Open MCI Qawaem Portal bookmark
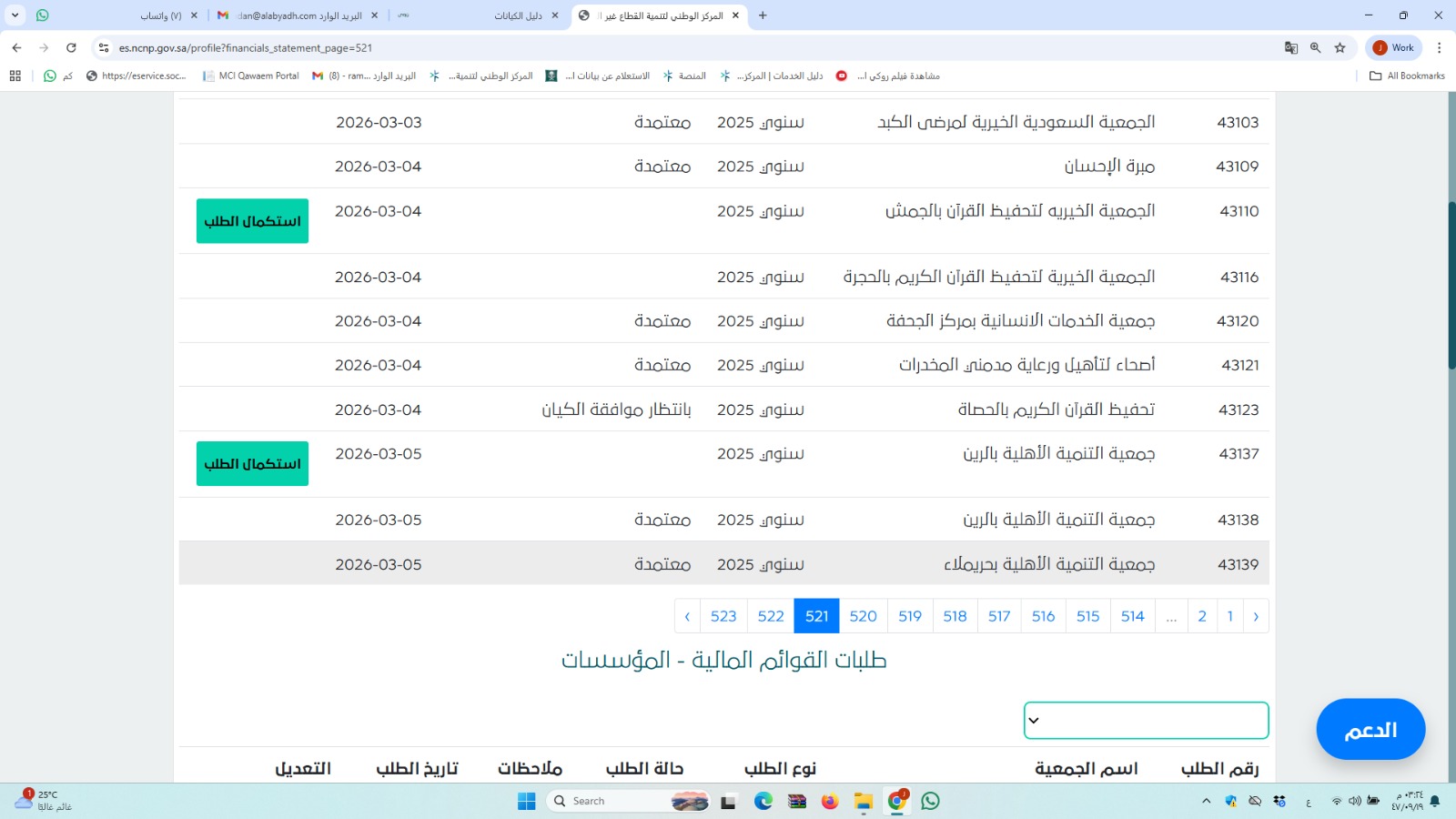The width and height of the screenshot is (1456, 819). (x=251, y=76)
